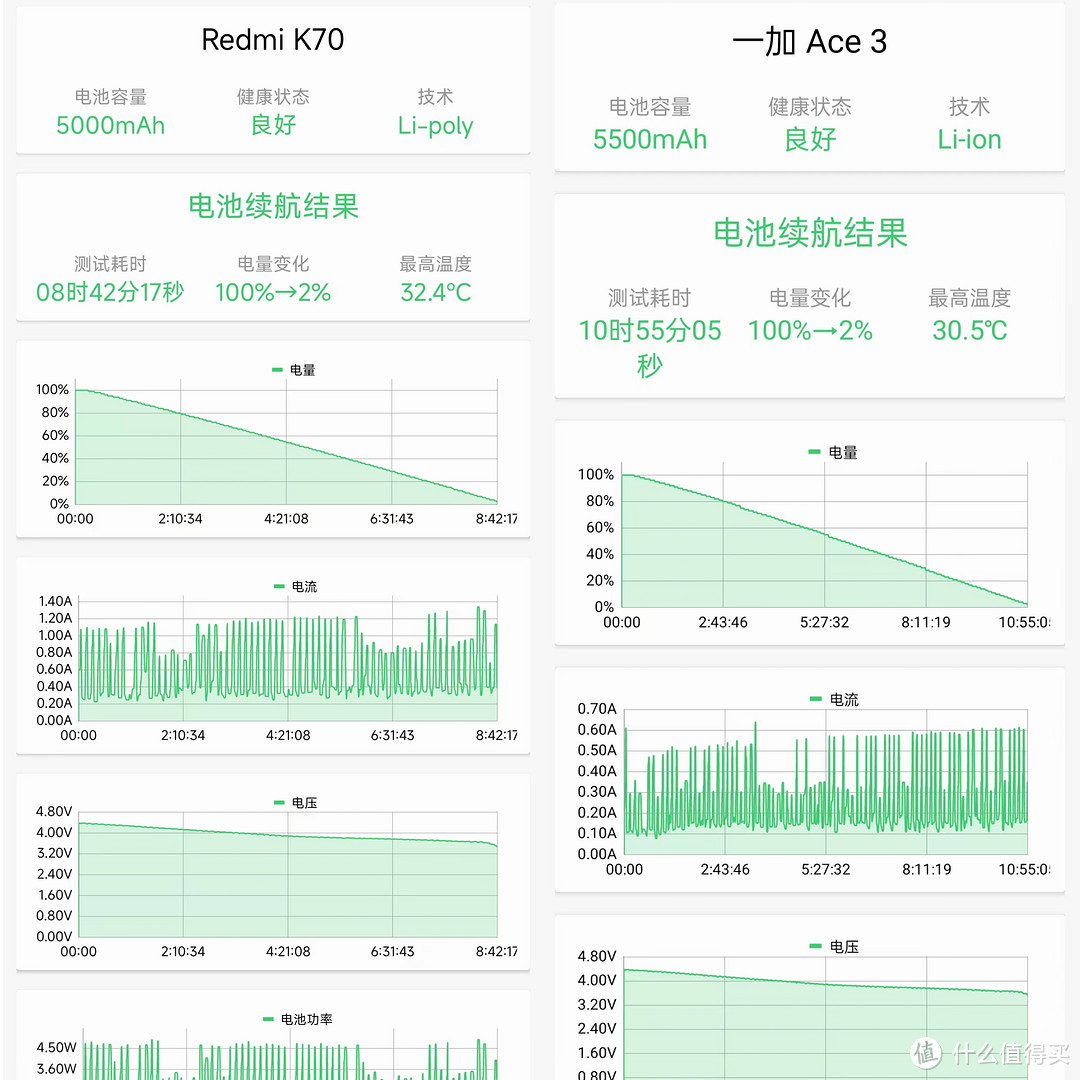Click 100%→2% change in Redmi K70 card
This screenshot has height=1080, width=1080.
tap(273, 292)
